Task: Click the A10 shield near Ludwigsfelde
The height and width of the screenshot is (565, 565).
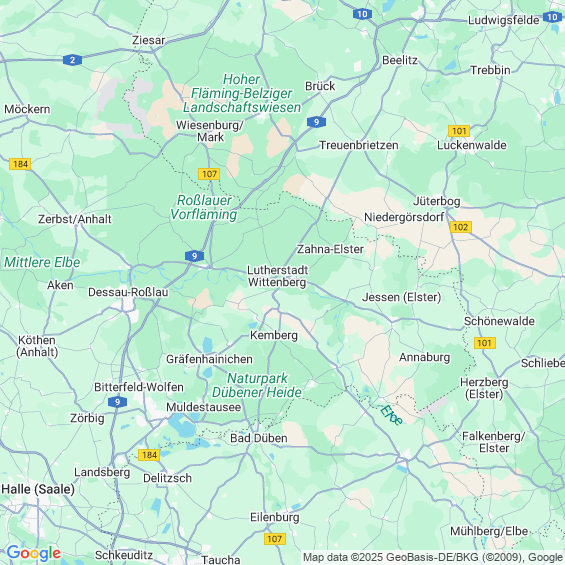Action: 552,17
